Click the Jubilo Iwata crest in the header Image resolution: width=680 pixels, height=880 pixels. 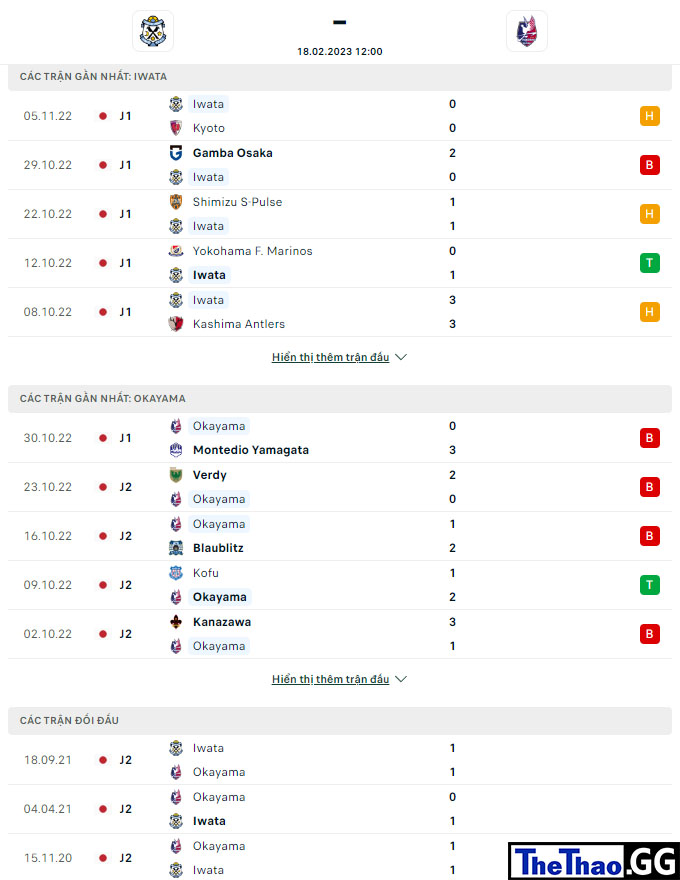pyautogui.click(x=153, y=31)
